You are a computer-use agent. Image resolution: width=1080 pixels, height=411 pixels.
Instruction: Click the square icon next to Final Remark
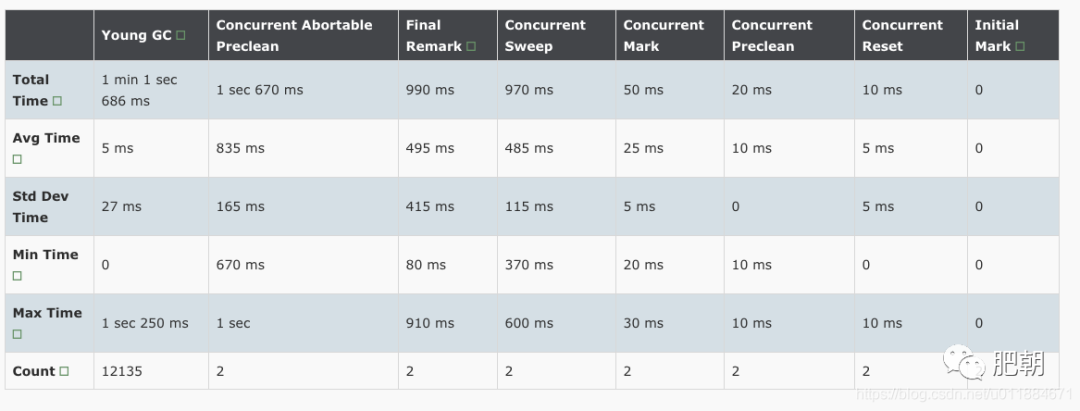pos(471,46)
